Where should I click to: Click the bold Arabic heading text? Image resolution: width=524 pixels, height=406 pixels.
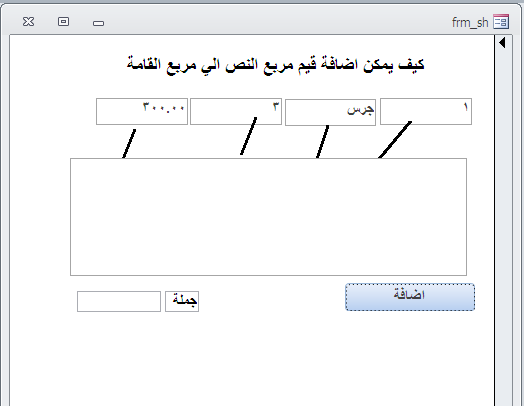[x=275, y=64]
